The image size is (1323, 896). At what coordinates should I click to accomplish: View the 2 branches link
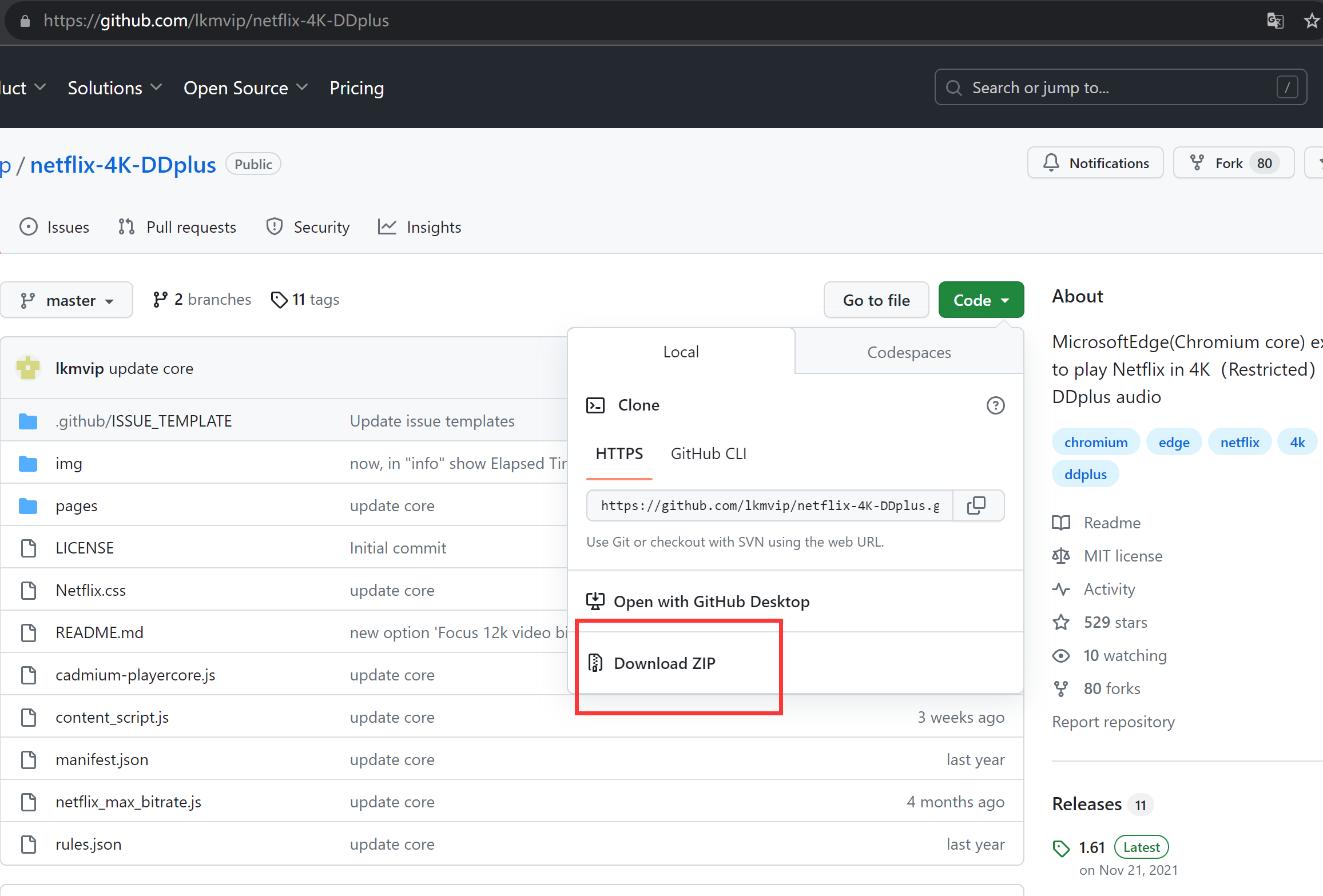point(202,300)
